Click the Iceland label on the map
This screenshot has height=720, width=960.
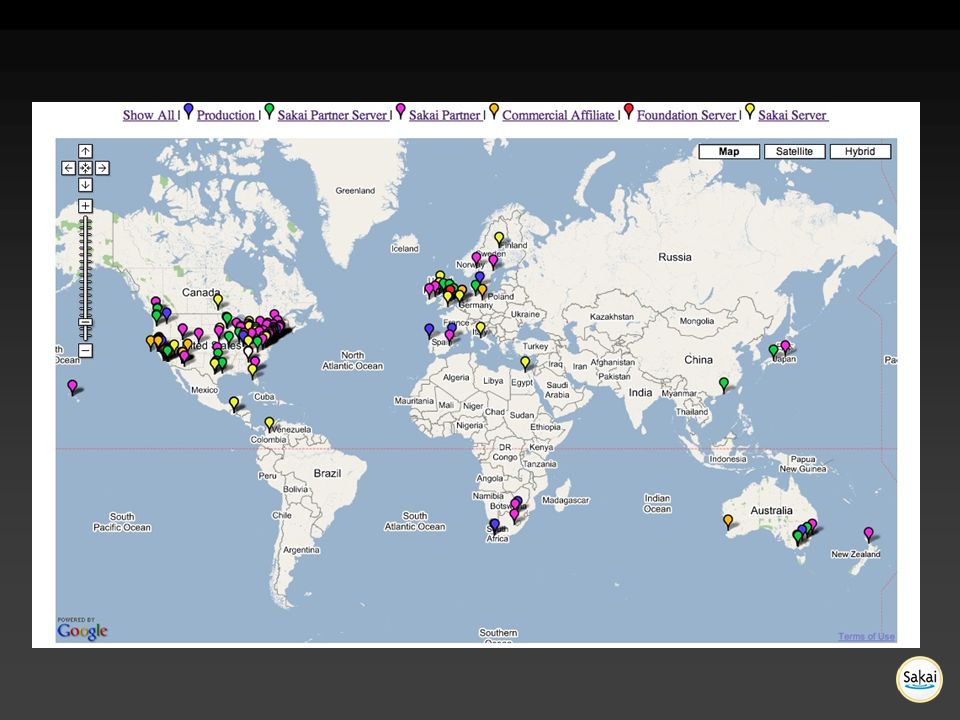405,249
